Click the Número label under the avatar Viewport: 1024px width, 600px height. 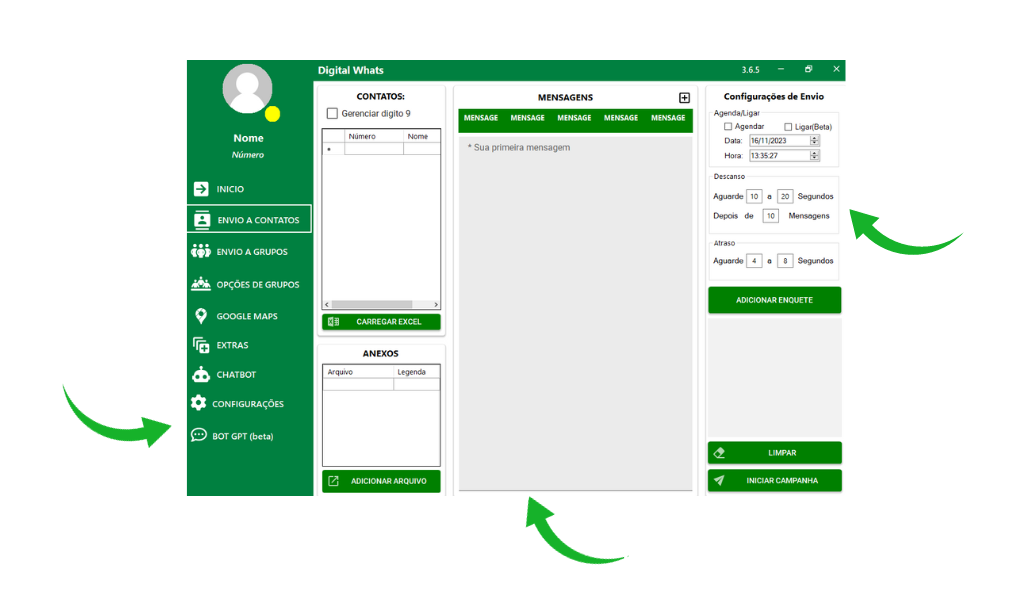click(x=248, y=155)
